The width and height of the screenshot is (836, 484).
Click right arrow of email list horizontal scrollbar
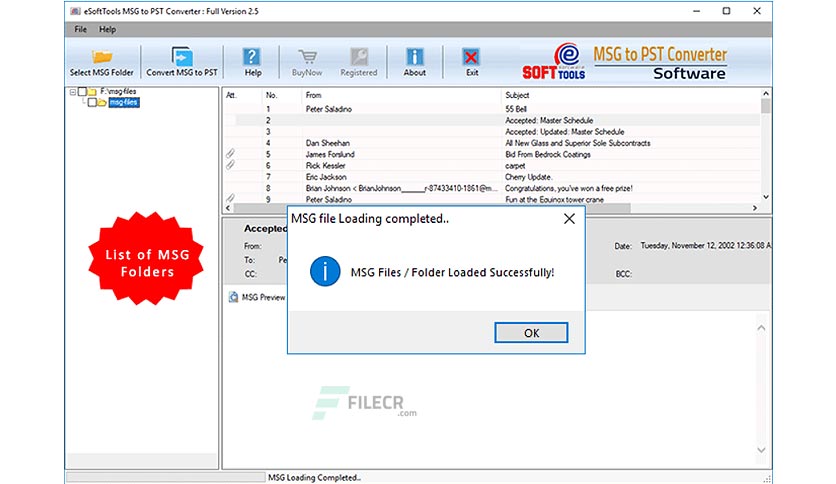coord(755,208)
